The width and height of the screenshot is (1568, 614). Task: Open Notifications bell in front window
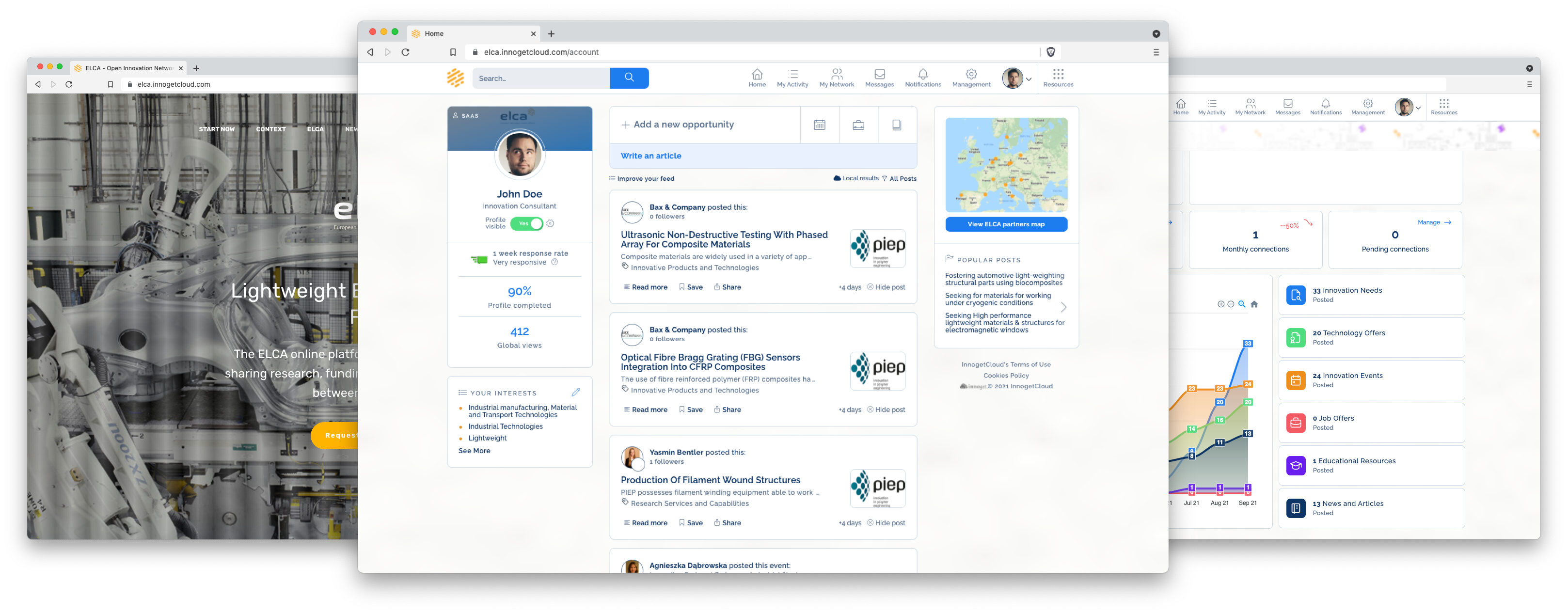pos(923,78)
